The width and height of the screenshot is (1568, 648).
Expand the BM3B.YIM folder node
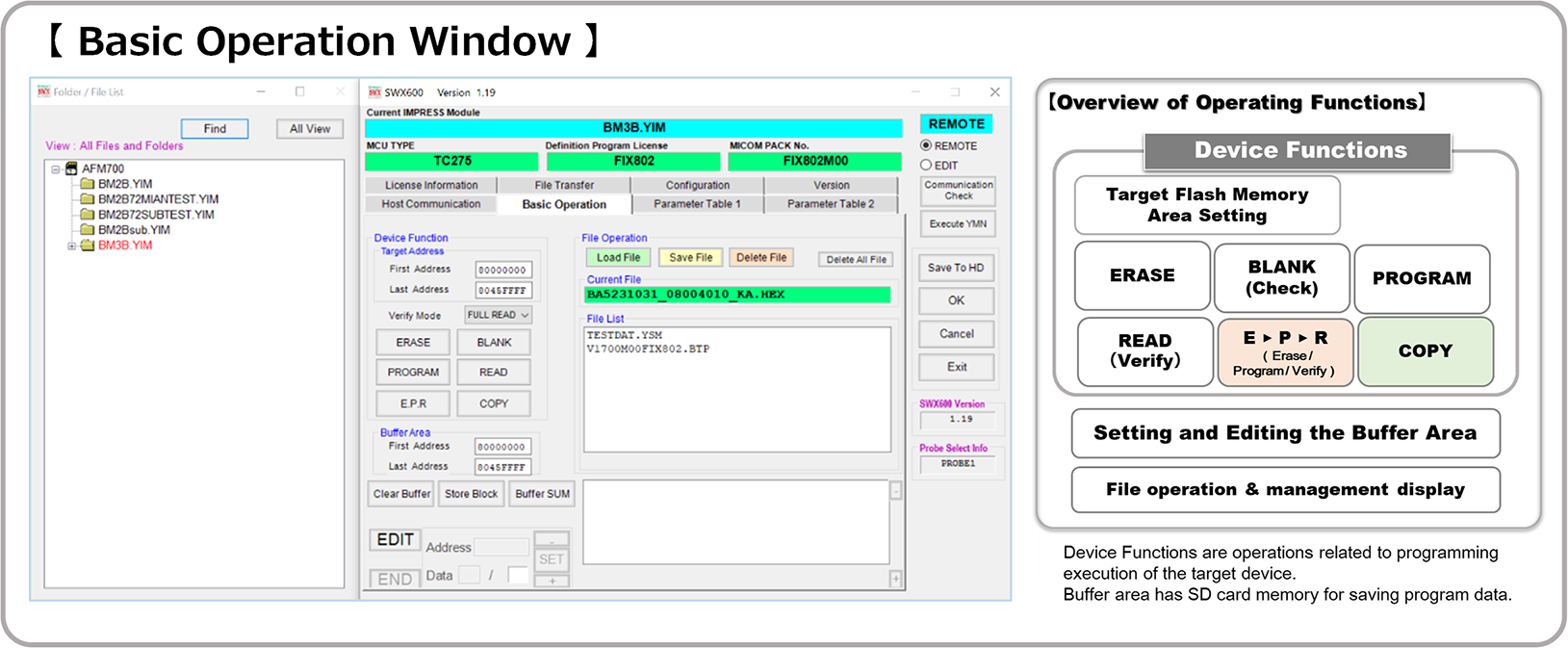[x=71, y=246]
